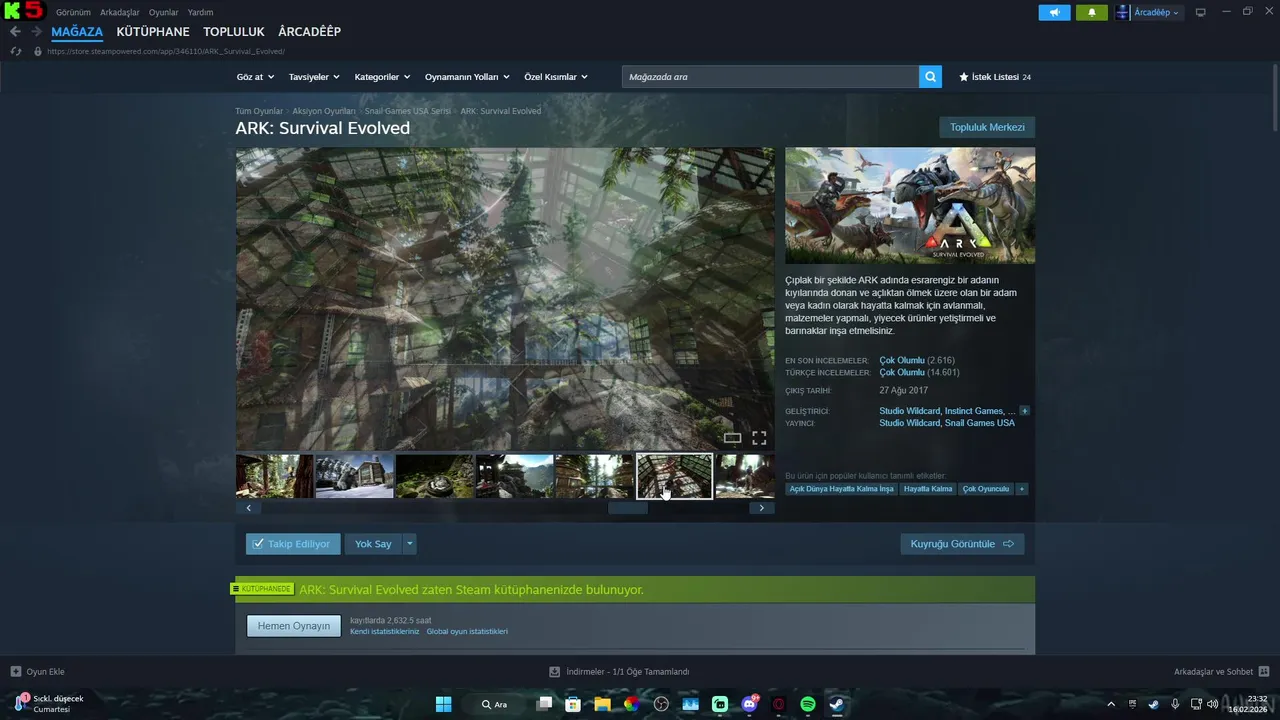Click the Oyun Ekle plus icon

point(15,672)
